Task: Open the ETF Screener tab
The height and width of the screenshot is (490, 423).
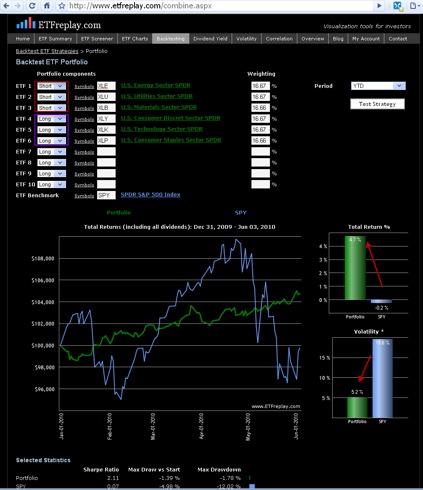Action: coord(97,39)
